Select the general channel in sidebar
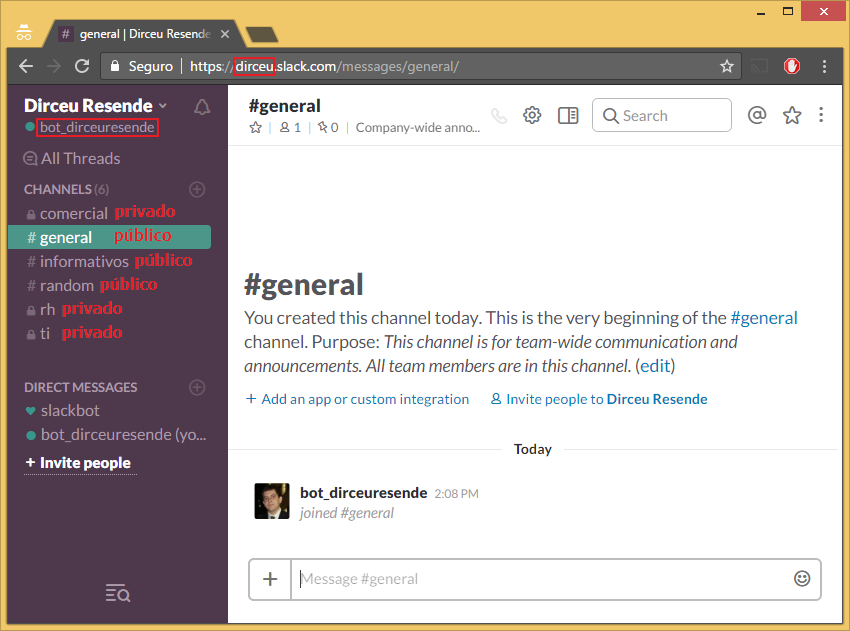Screen dimensions: 850x631 click(110, 237)
